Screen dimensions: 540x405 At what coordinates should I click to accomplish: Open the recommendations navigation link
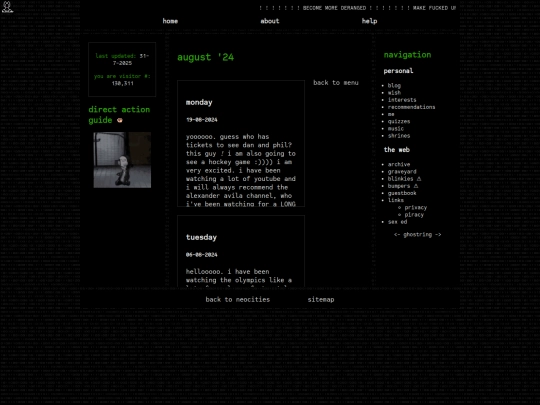pyautogui.click(x=411, y=107)
